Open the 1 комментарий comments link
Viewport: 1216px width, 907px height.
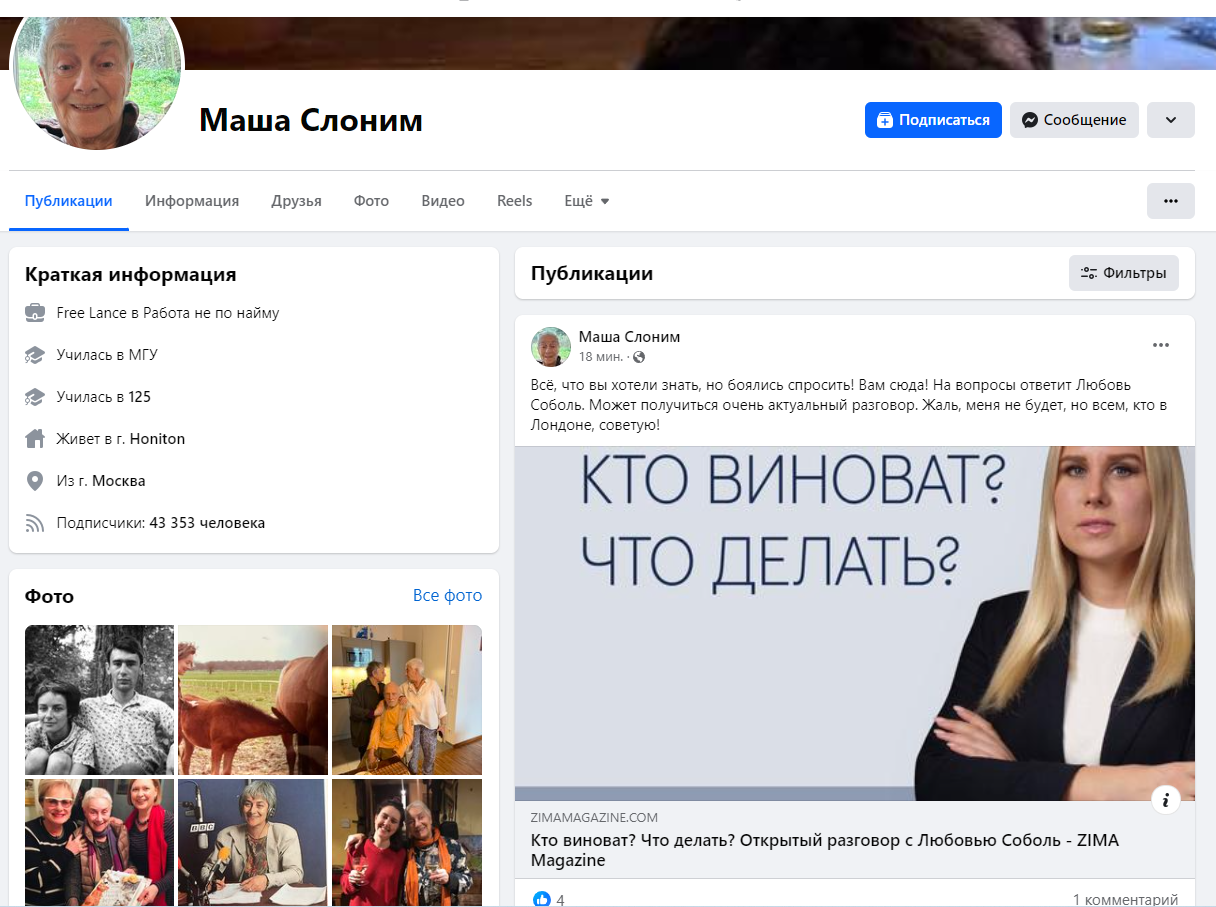[1126, 899]
